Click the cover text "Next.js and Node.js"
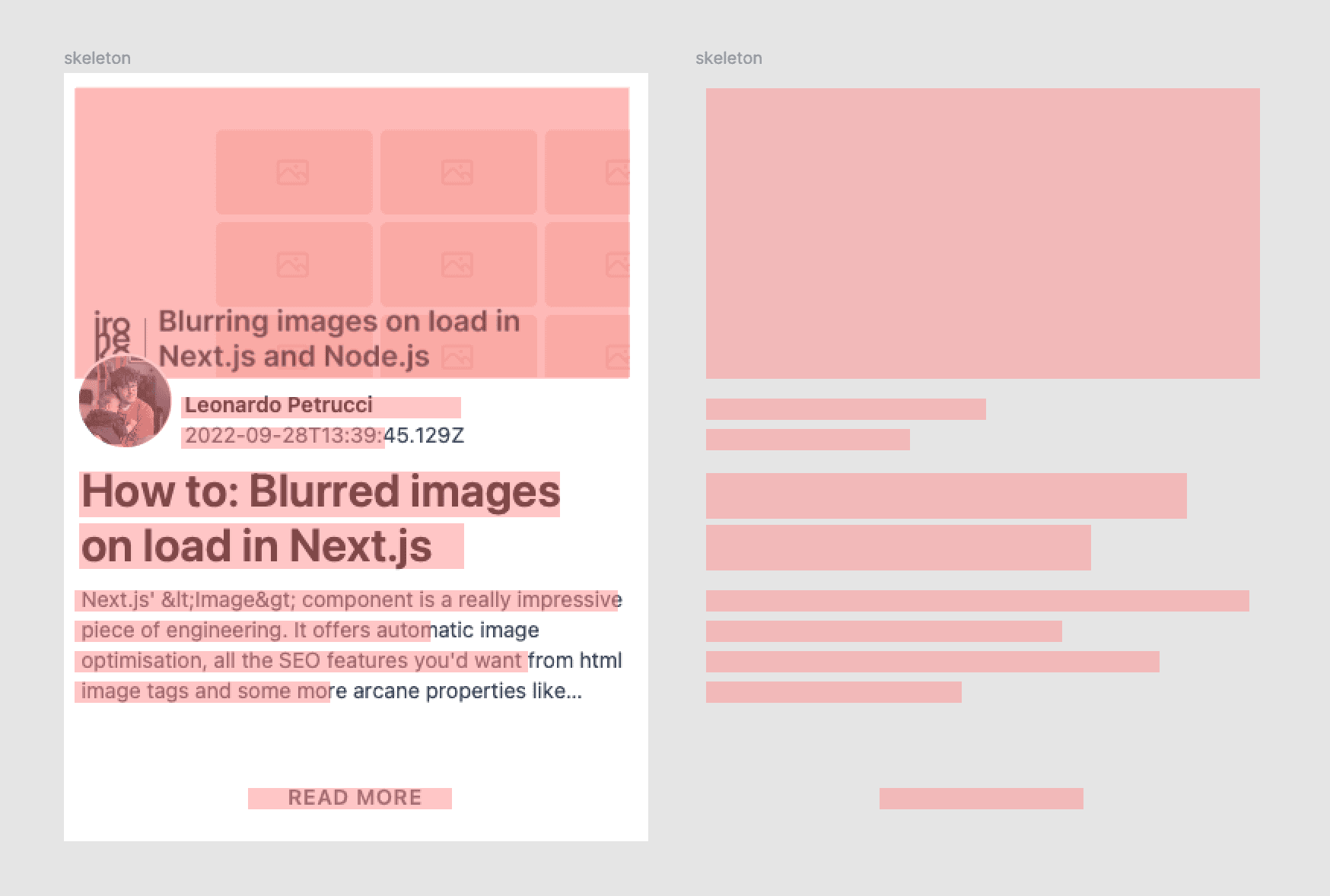Image resolution: width=1330 pixels, height=896 pixels. coord(294,356)
